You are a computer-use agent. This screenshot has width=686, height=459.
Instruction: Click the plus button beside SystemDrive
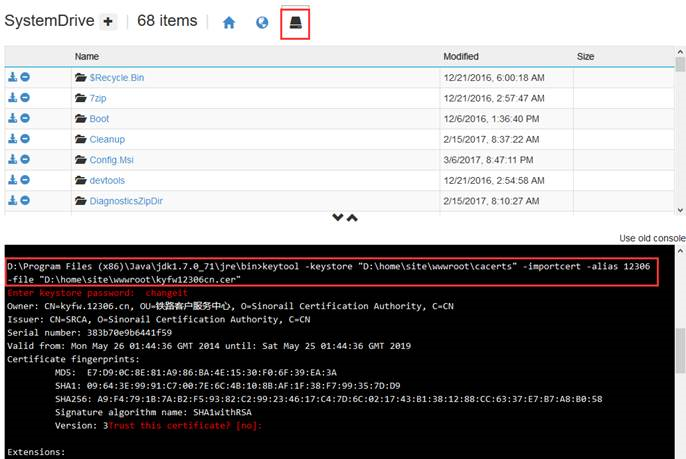click(109, 22)
